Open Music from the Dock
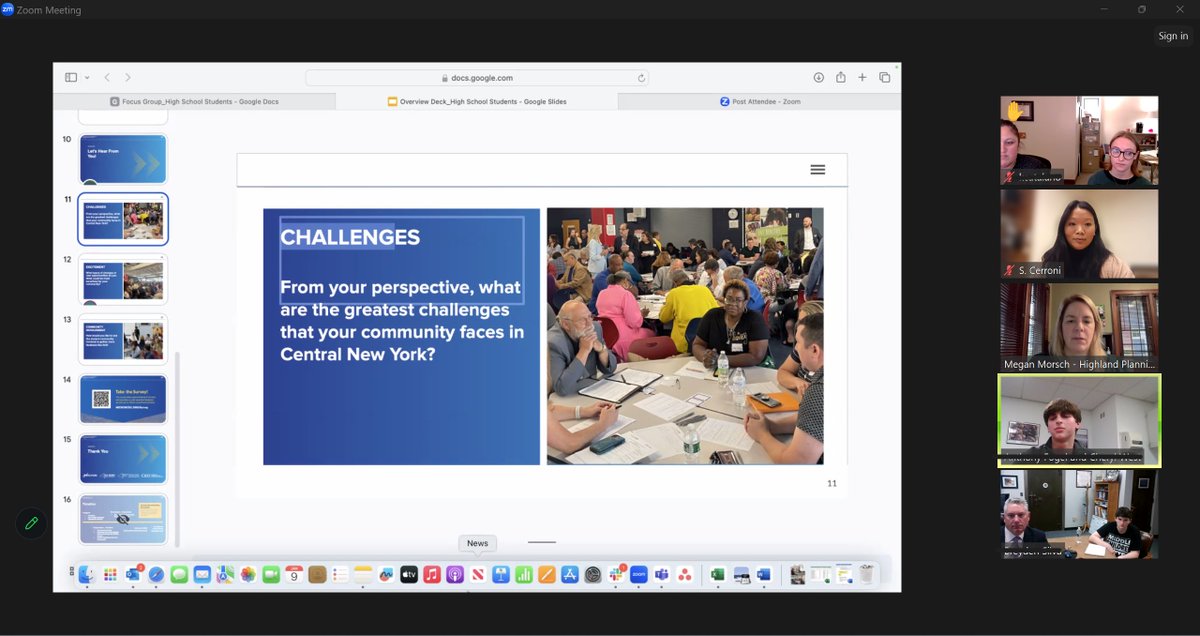 (x=432, y=574)
